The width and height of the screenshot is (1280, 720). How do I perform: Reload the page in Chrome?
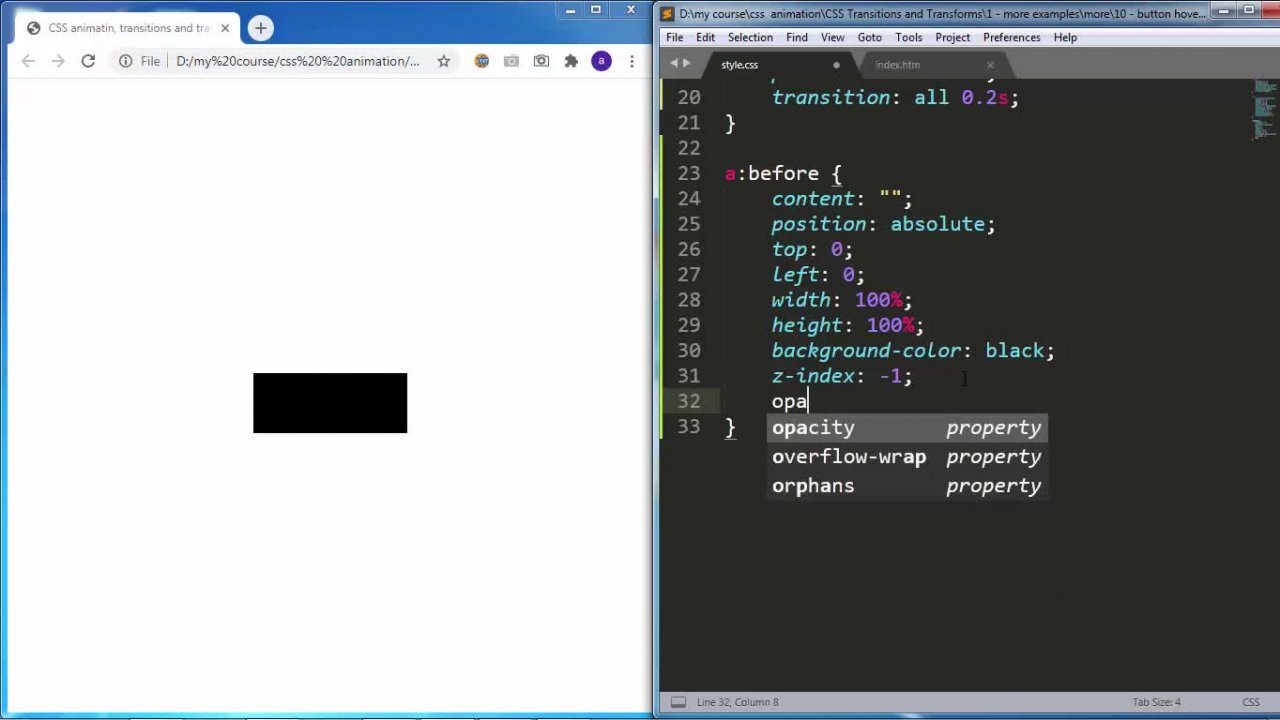[88, 61]
